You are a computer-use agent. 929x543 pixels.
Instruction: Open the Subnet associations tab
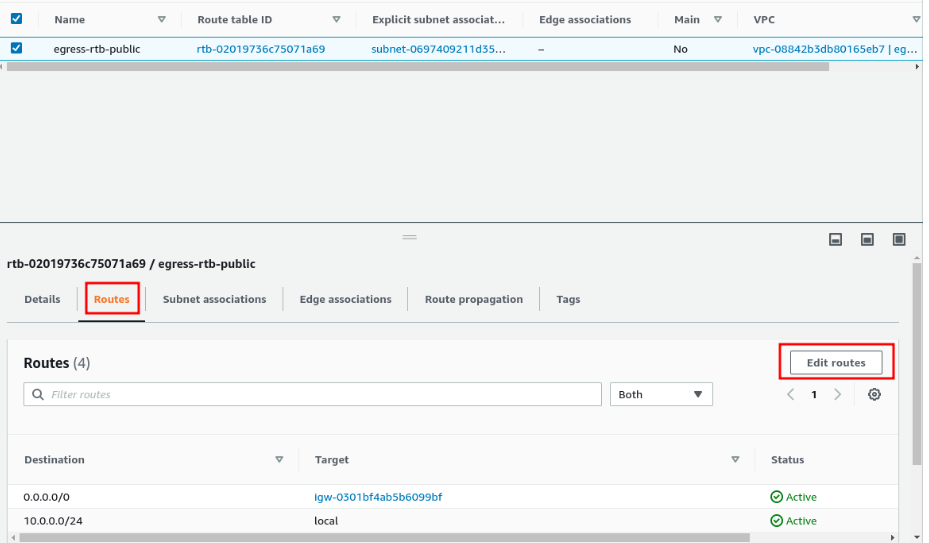click(214, 299)
